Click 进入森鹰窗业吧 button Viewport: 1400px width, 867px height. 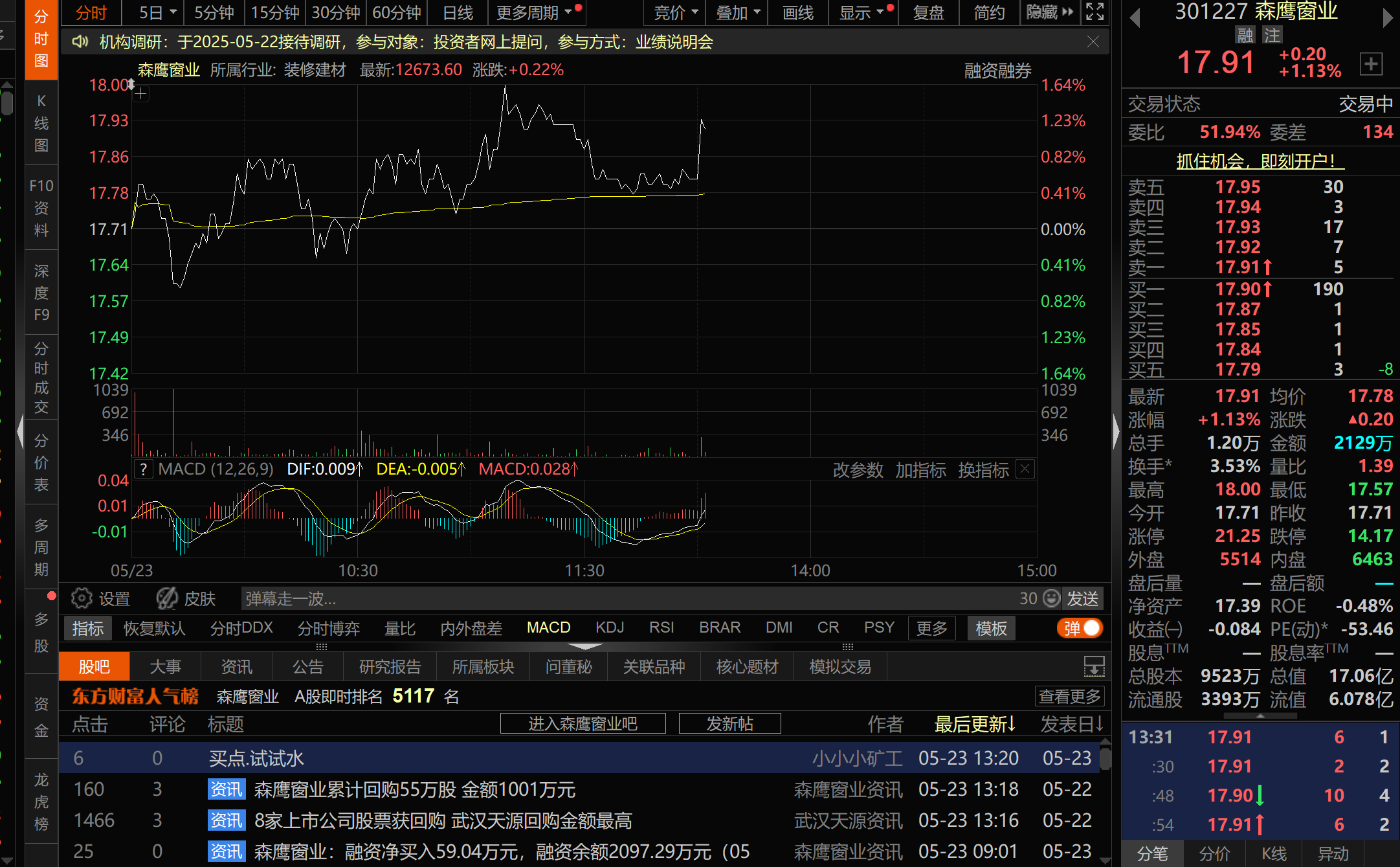pyautogui.click(x=583, y=723)
